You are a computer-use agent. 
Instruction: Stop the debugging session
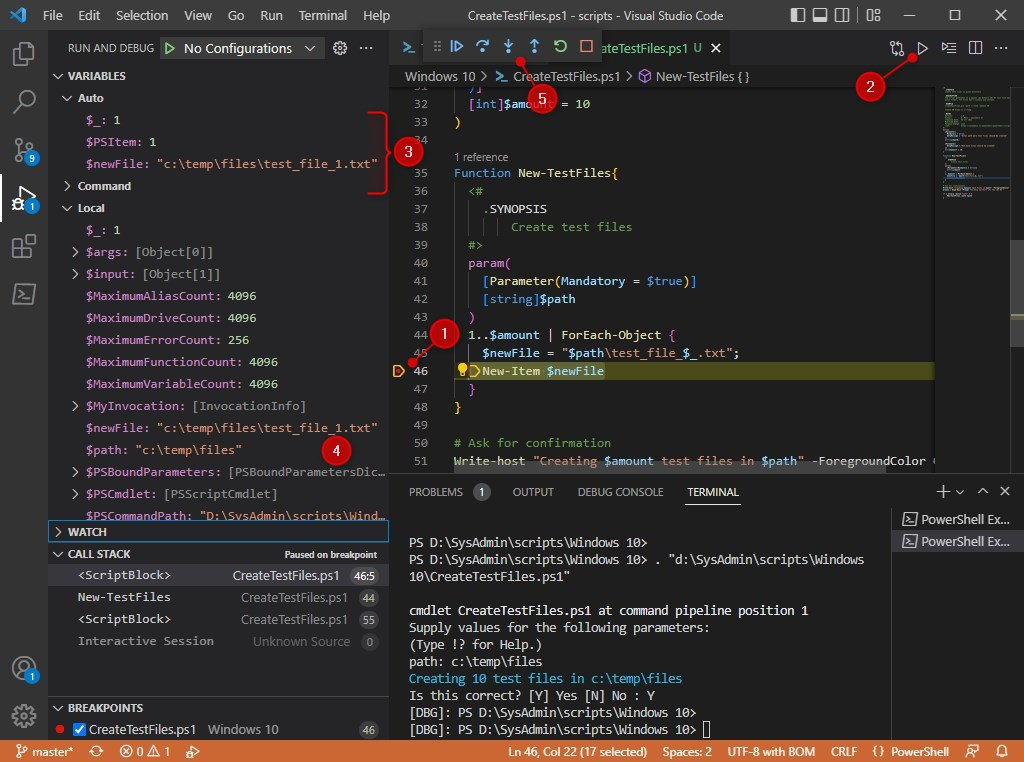tap(586, 47)
